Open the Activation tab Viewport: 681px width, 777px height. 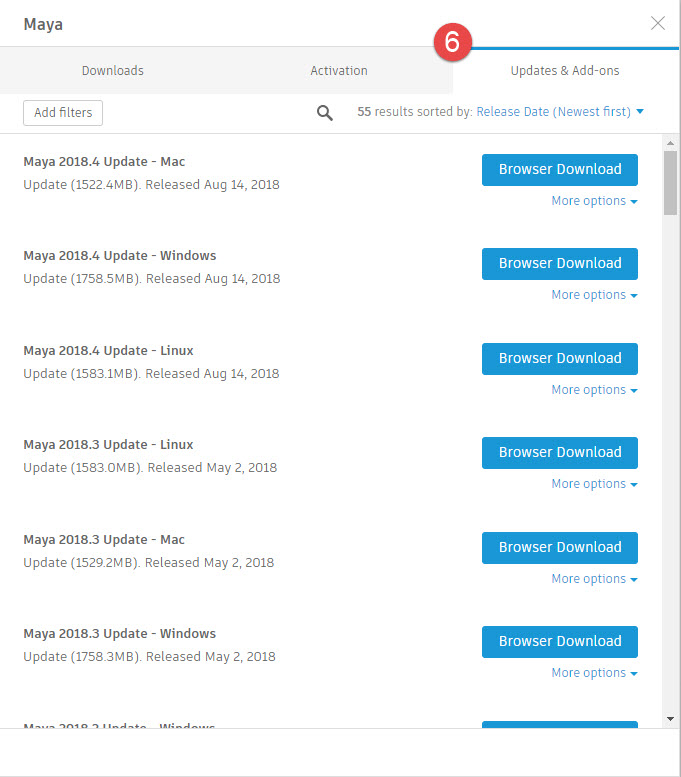pos(339,71)
